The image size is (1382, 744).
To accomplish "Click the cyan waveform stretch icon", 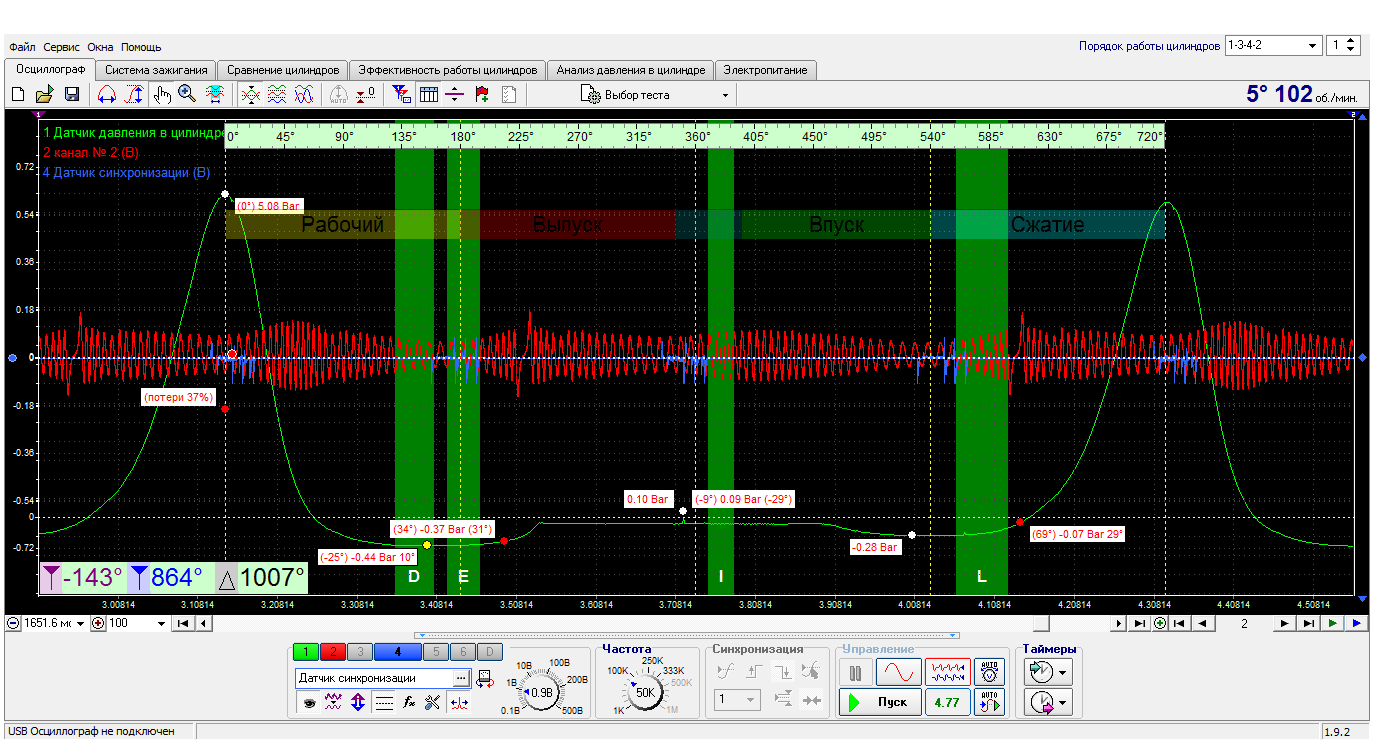I will click(215, 95).
